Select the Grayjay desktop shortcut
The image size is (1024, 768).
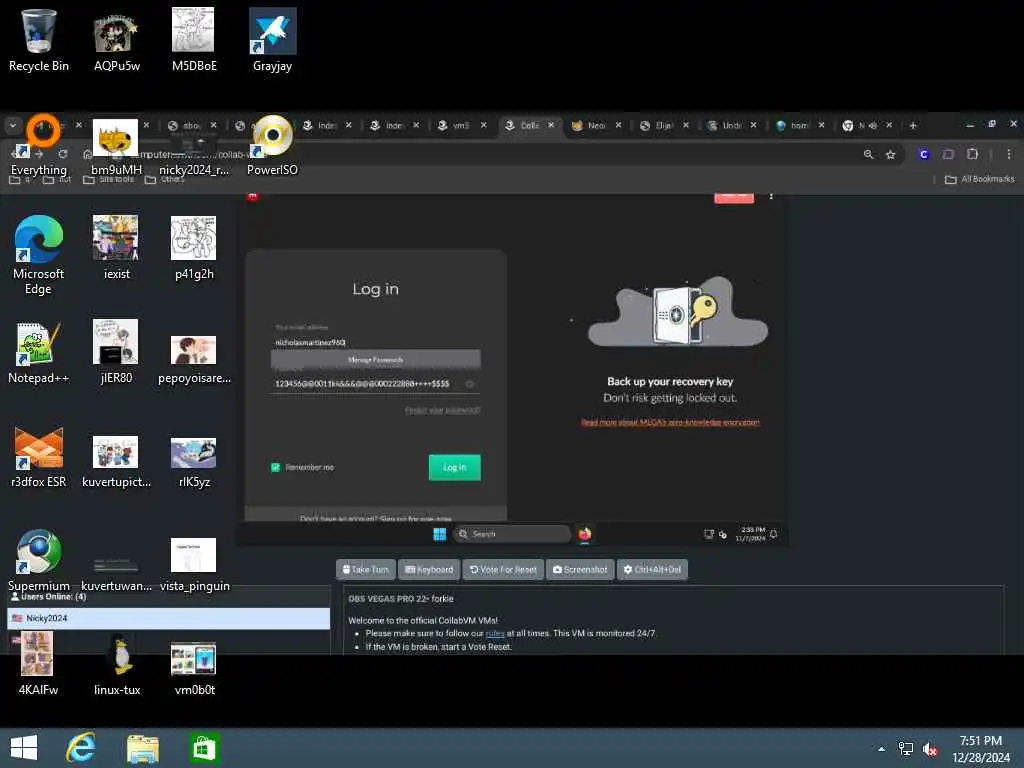coord(272,40)
